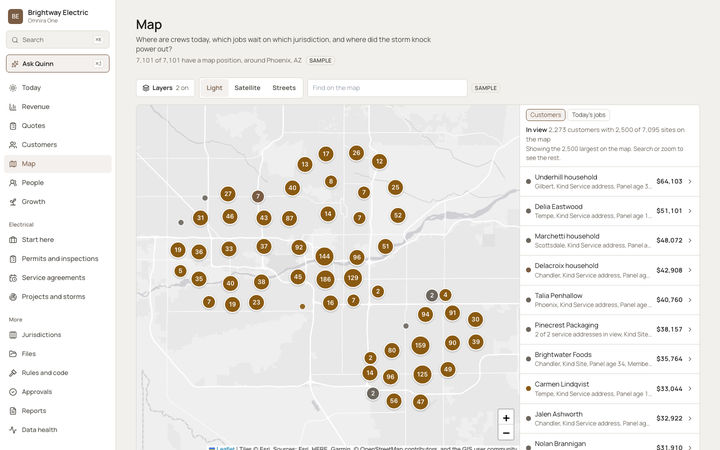Viewport: 720px width, 450px height.
Task: Open the Layers 2 on dropdown
Action: pyautogui.click(x=165, y=88)
